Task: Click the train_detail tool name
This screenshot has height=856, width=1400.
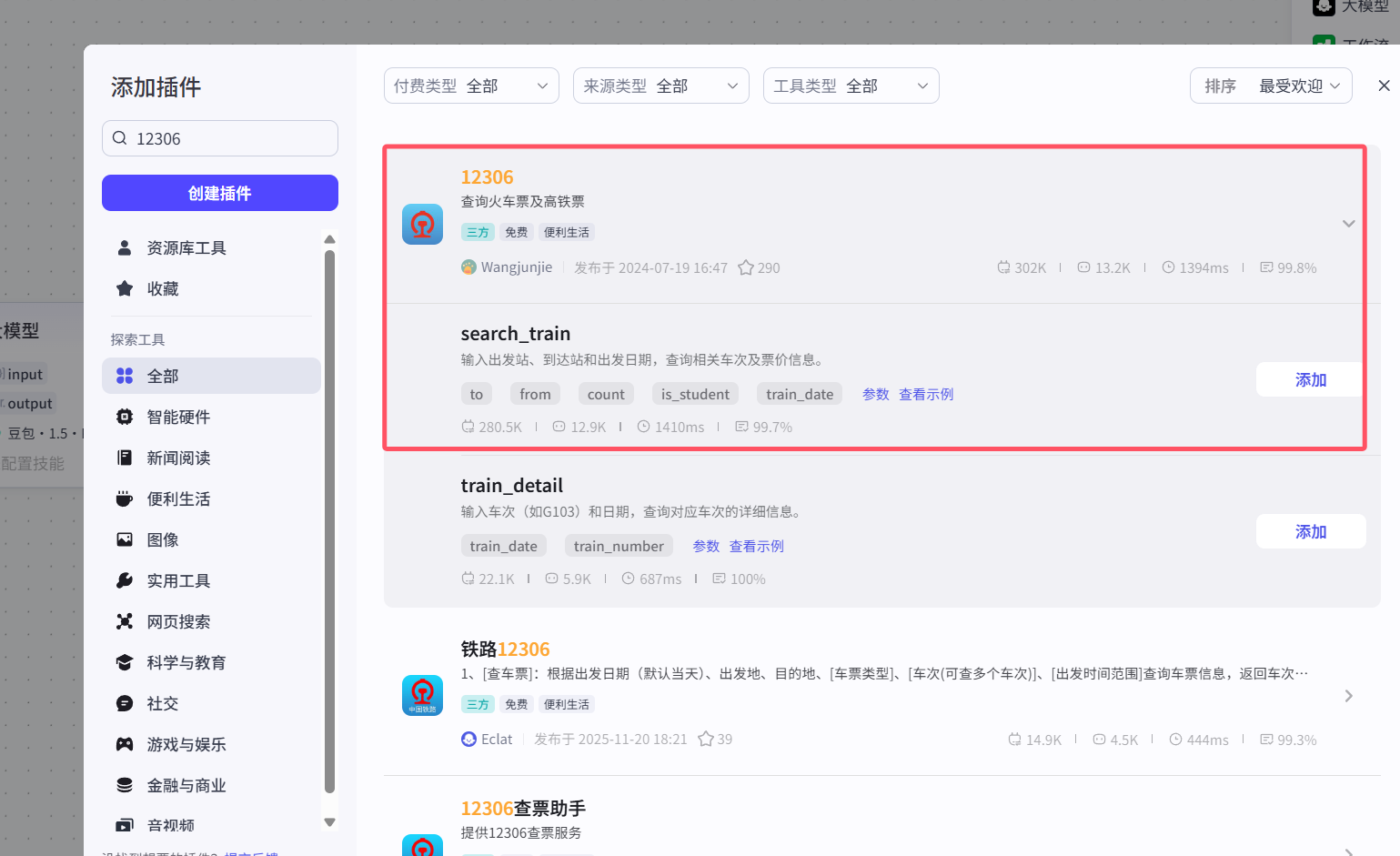Action: (x=512, y=486)
